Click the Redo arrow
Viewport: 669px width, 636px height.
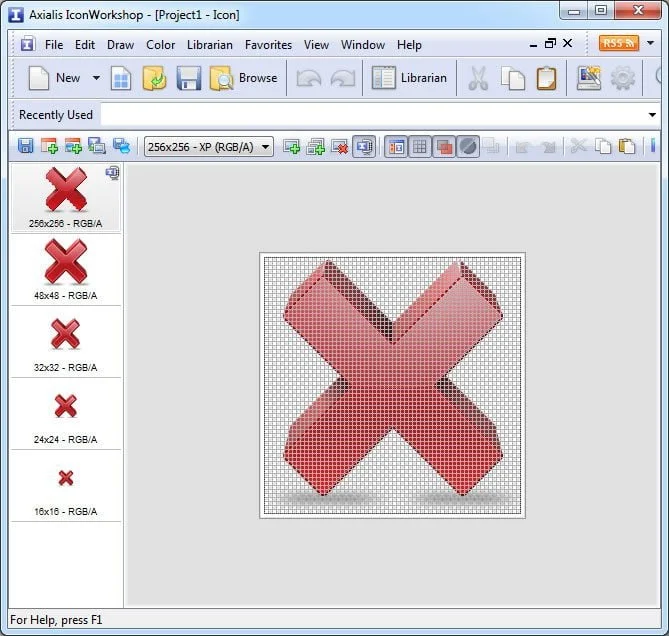coord(343,78)
